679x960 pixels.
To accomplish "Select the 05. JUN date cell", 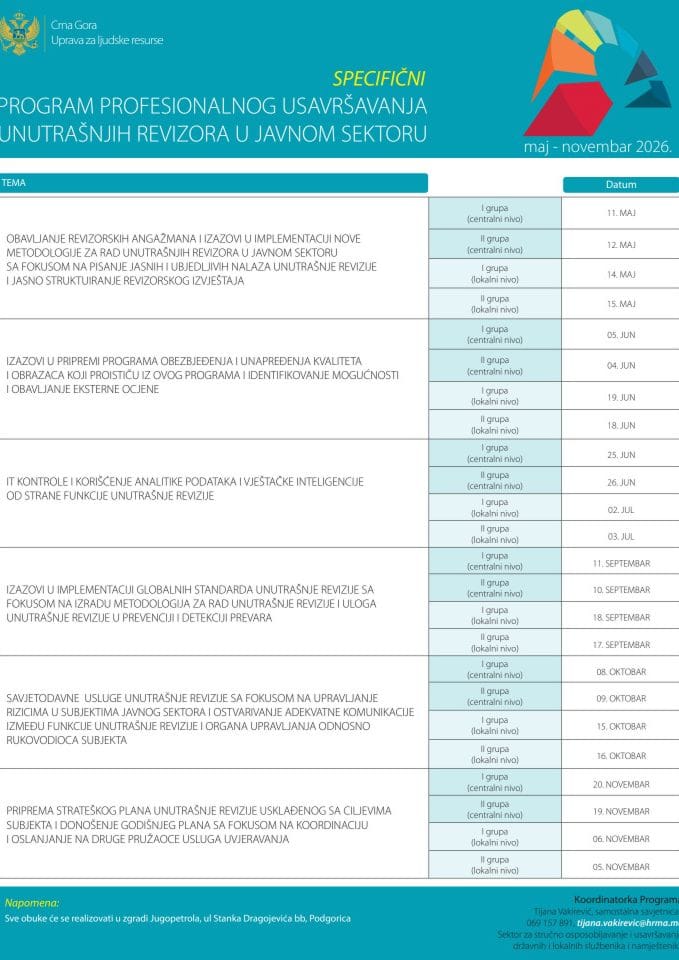I will [x=621, y=335].
